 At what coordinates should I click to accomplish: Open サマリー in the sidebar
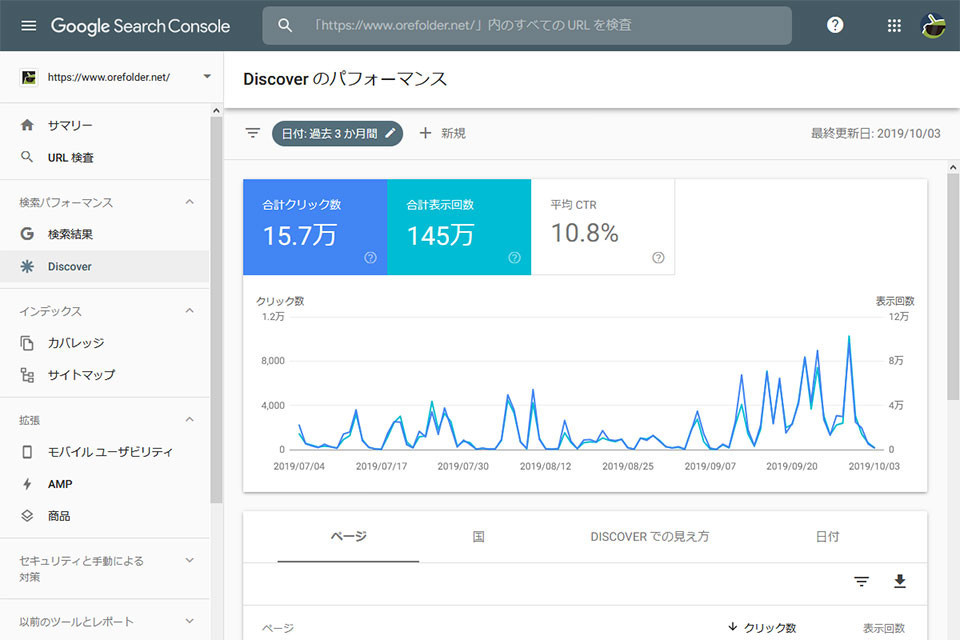click(105, 125)
